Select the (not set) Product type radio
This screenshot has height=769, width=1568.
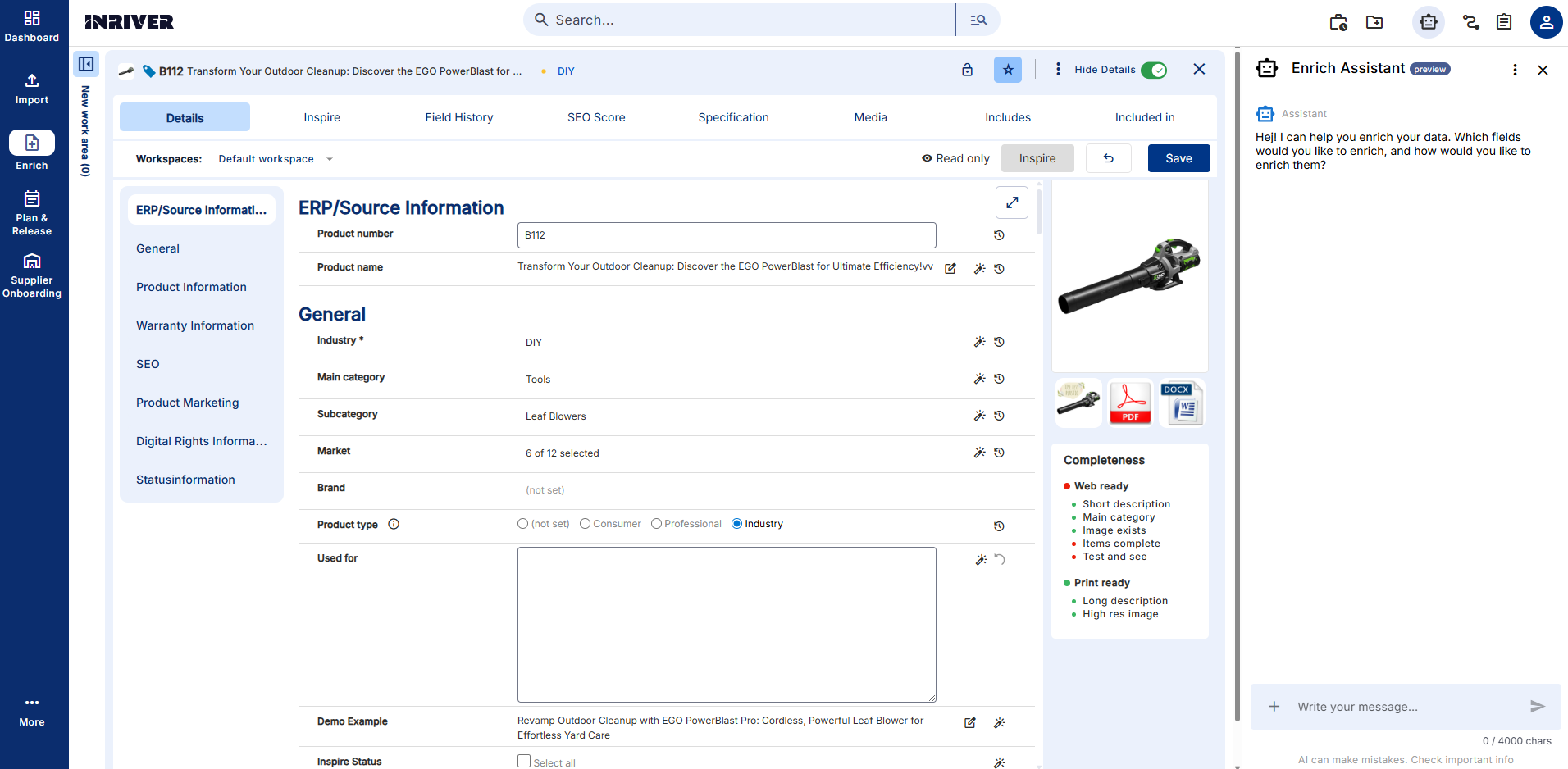coord(522,524)
